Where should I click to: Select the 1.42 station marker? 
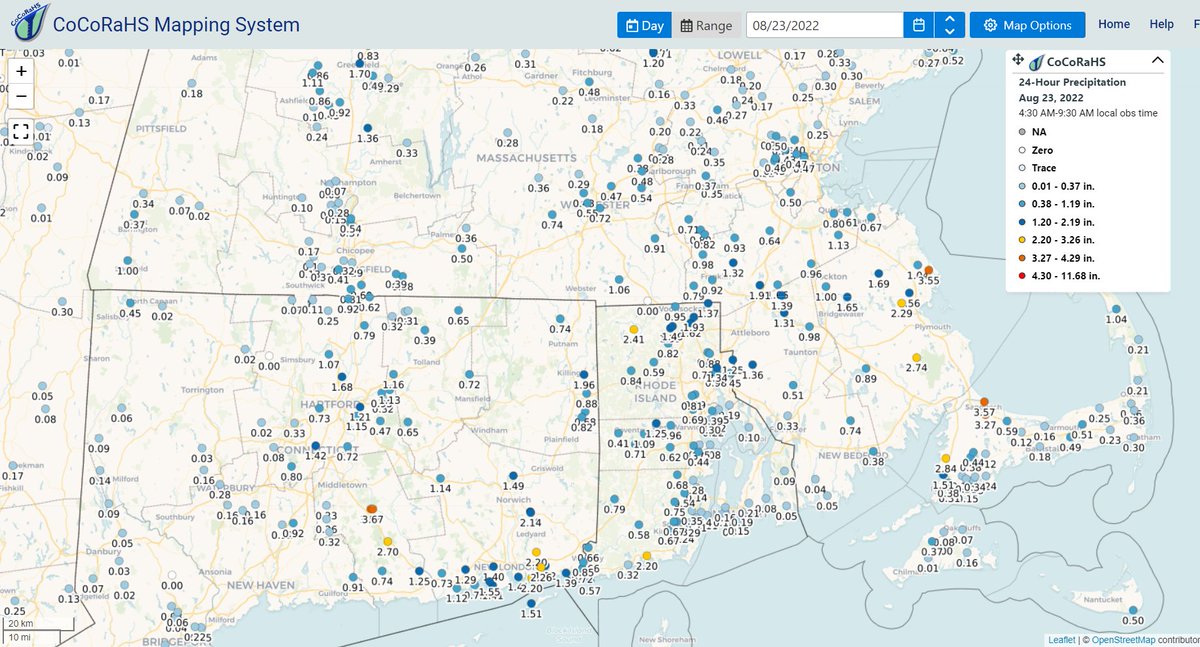pyautogui.click(x=315, y=446)
